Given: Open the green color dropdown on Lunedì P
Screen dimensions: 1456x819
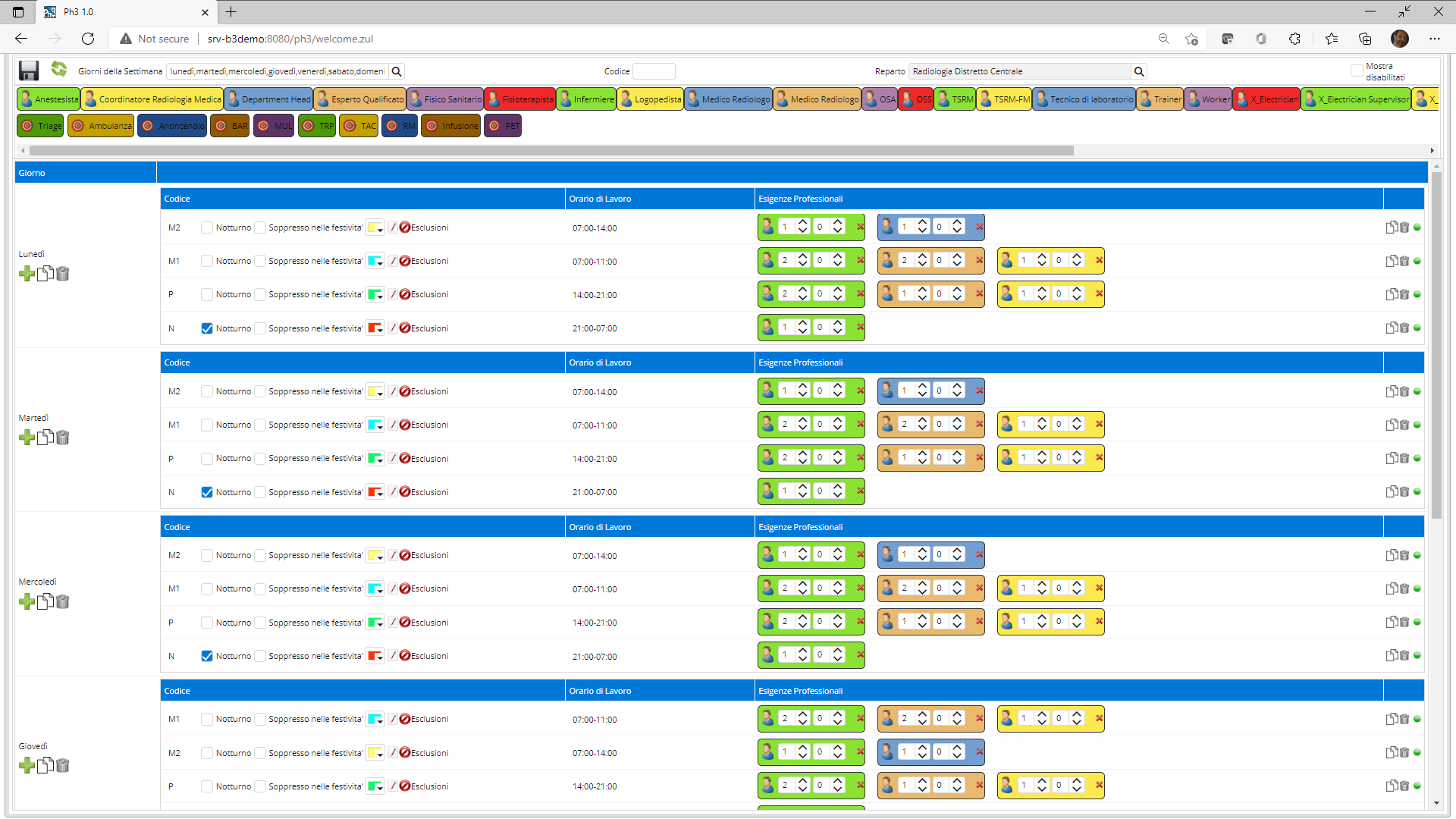Looking at the screenshot, I should pyautogui.click(x=375, y=294).
